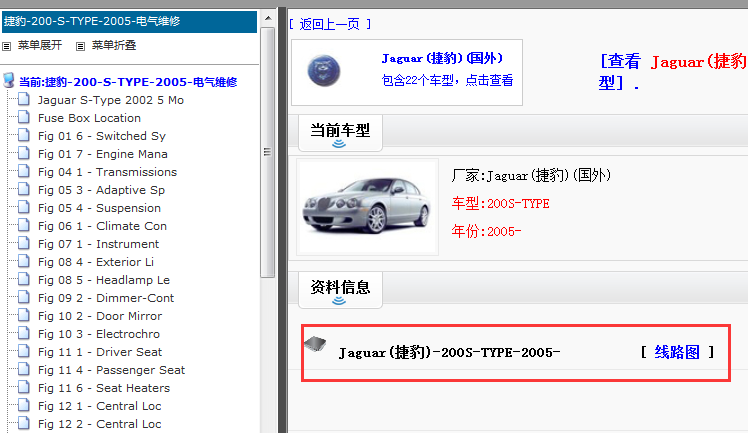Open Fig 04 1 - Transmissions
Viewport: 748px width, 433px height.
click(107, 172)
